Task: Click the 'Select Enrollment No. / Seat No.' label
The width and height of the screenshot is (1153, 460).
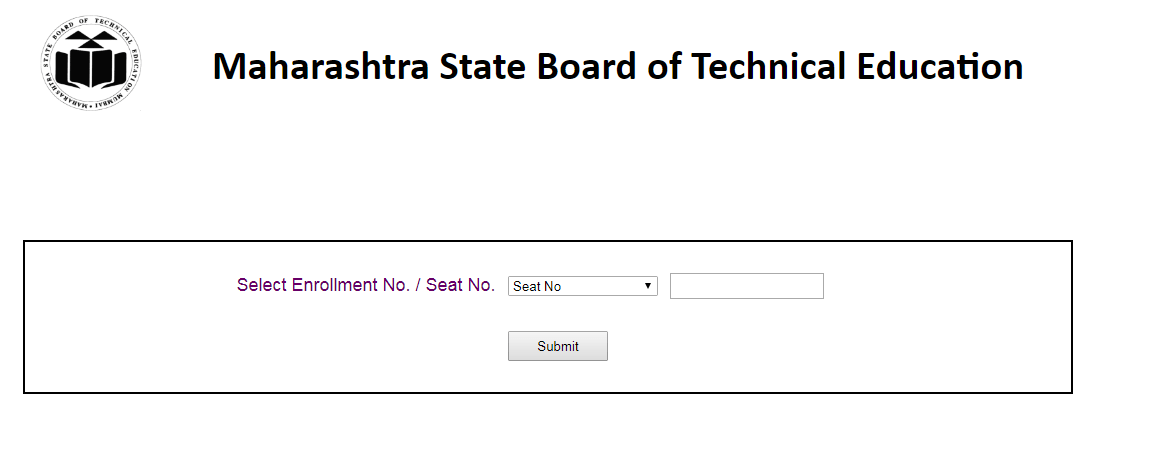Action: (x=365, y=285)
